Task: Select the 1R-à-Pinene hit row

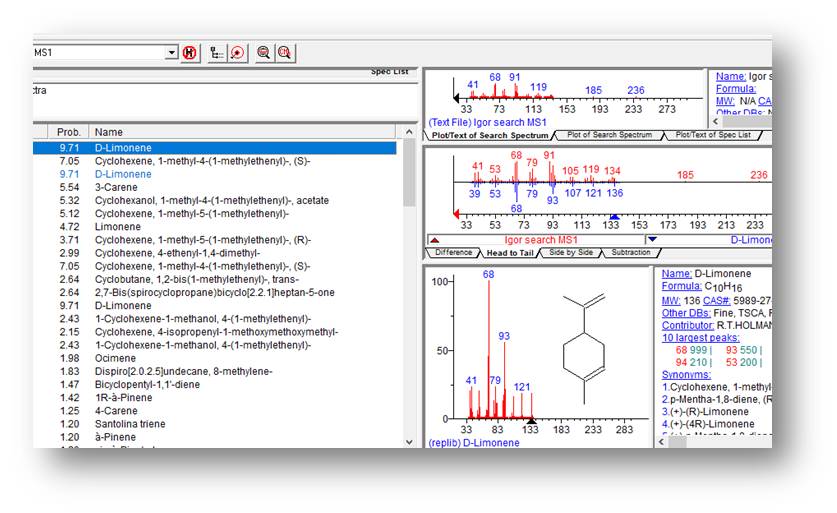Action: [x=215, y=398]
